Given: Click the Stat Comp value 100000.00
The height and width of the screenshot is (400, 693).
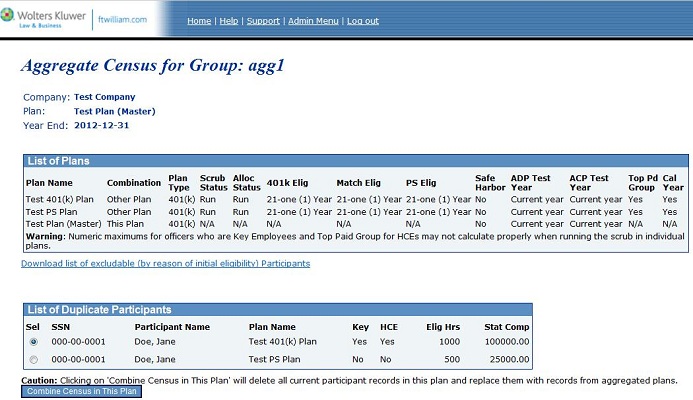Looking at the screenshot, I should click(507, 342).
